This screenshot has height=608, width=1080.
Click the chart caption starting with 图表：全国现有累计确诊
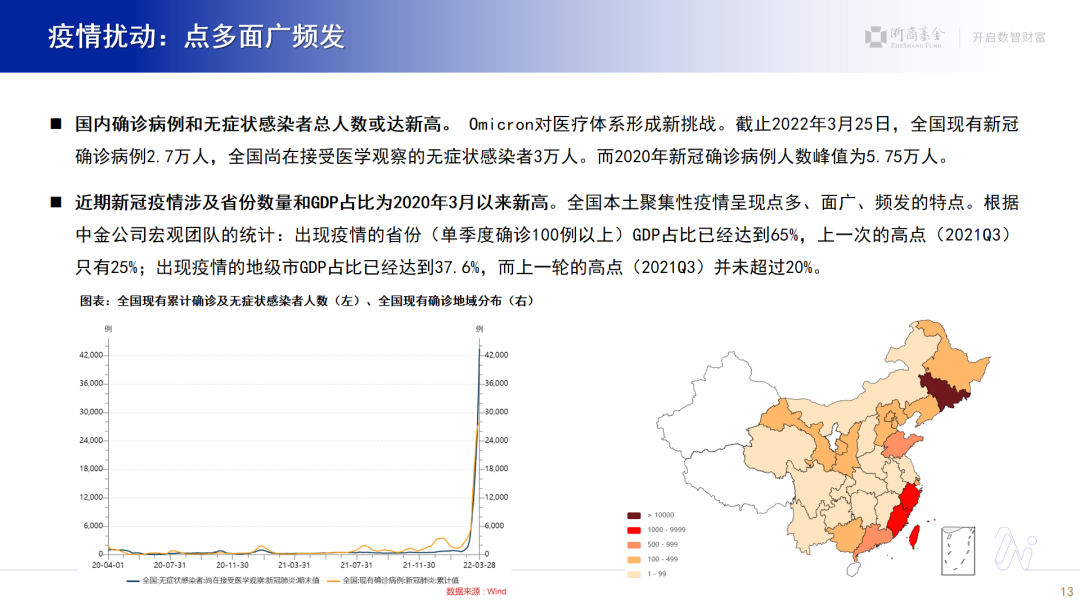[x=307, y=301]
